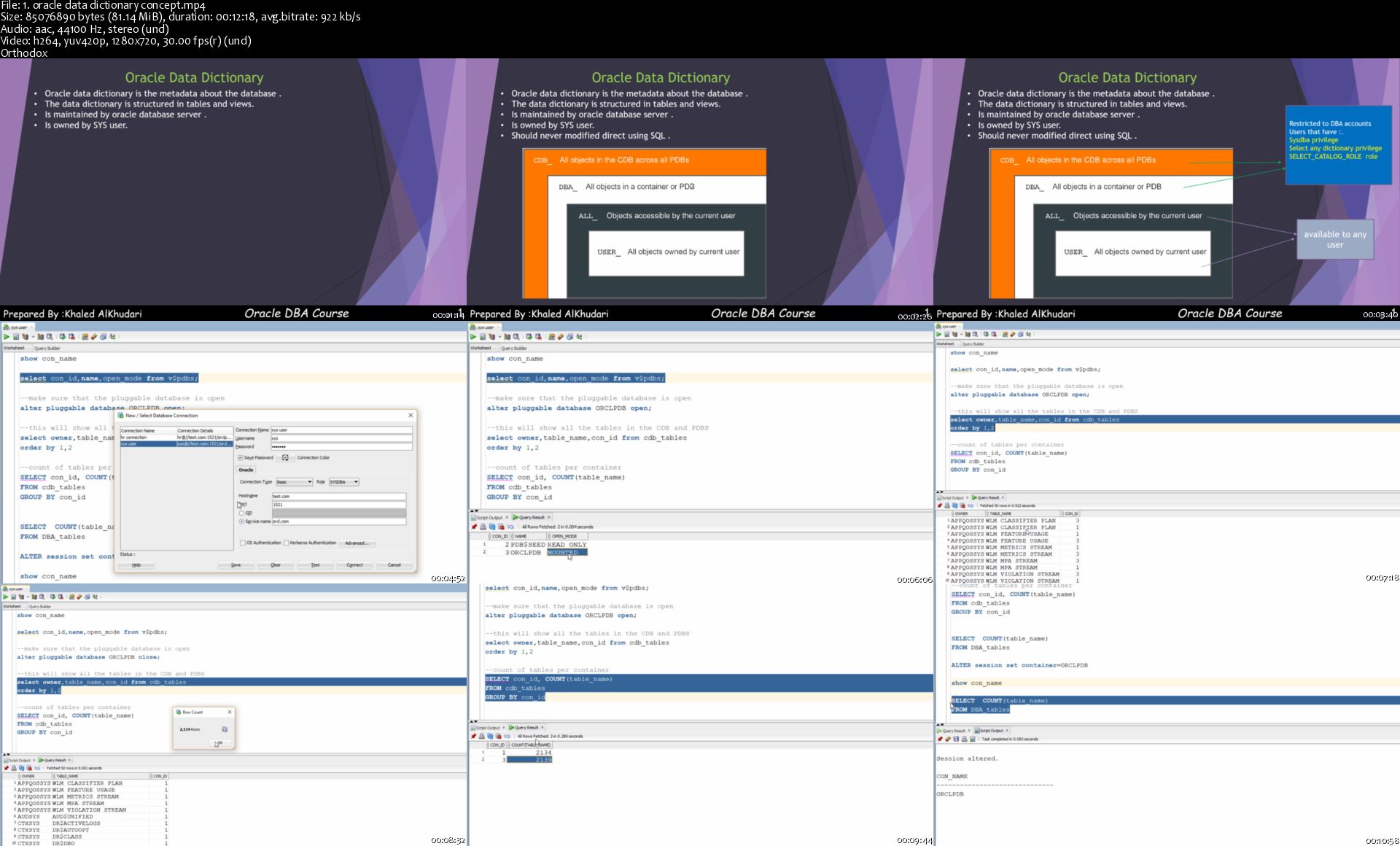Select Worksheet tab in the 00:06:06 frame
1400x846 pixels.
[481, 348]
